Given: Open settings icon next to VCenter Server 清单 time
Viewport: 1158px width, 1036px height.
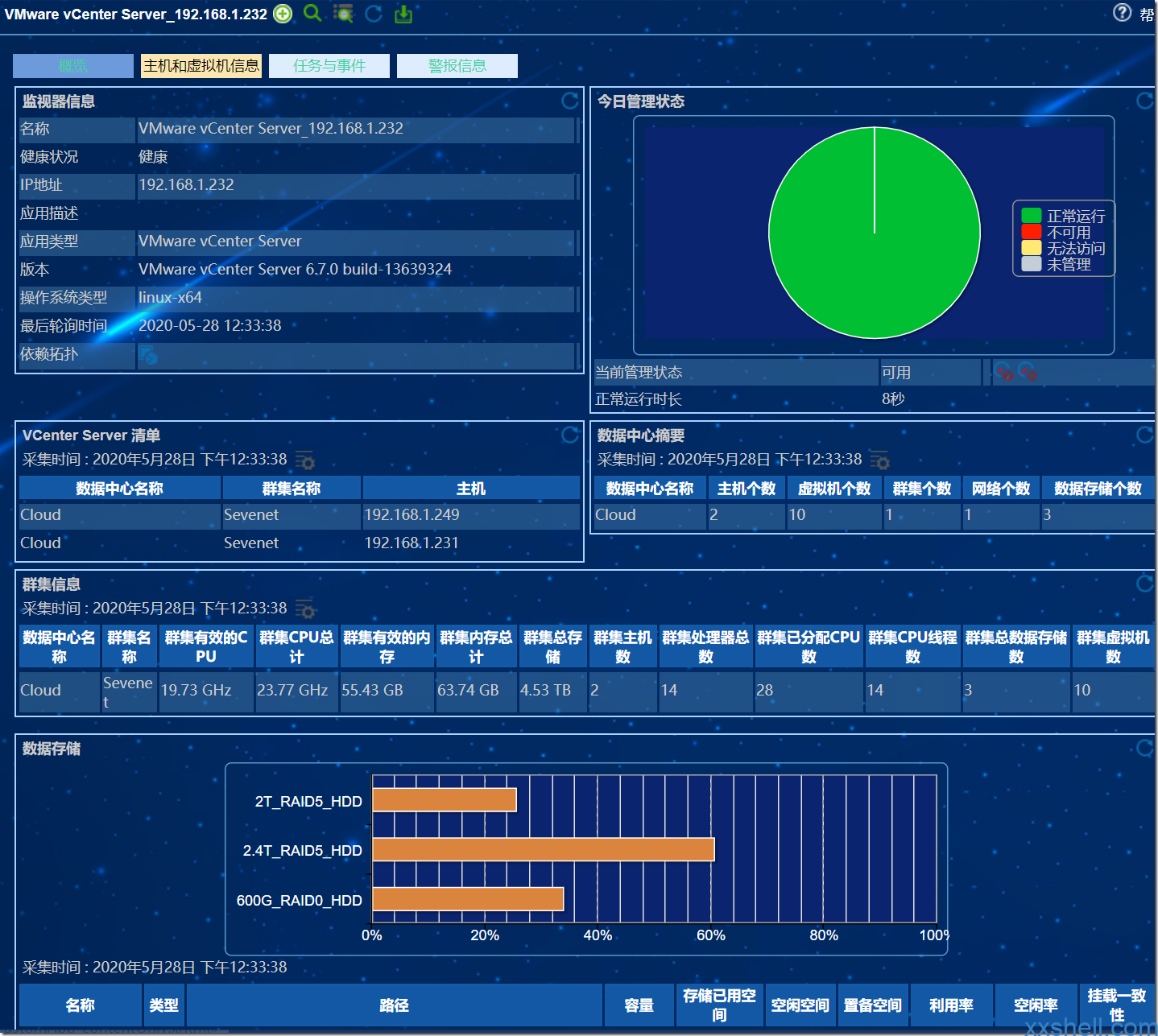Looking at the screenshot, I should pos(304,460).
